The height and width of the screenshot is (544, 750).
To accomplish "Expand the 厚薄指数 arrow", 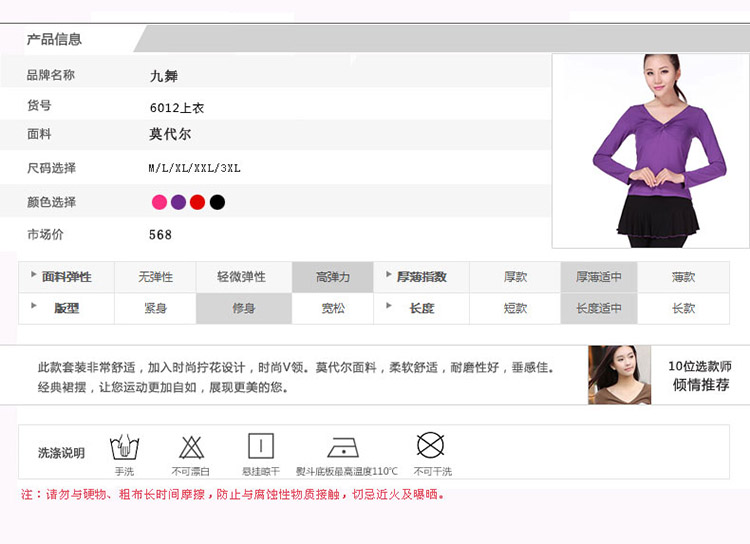I will point(388,275).
